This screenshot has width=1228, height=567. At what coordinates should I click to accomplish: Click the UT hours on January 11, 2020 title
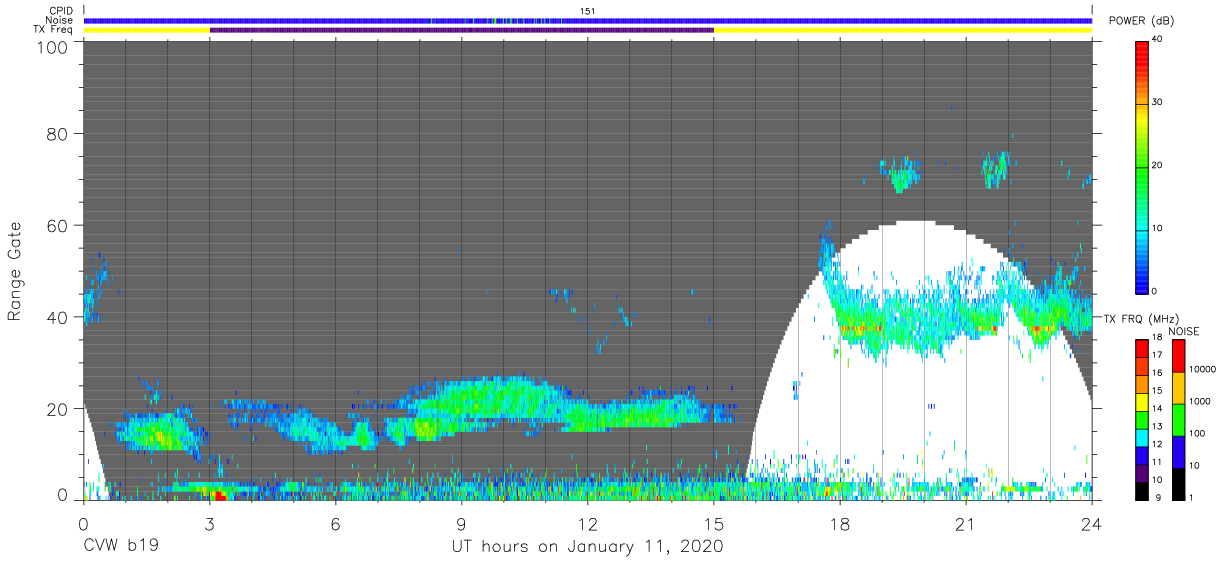pos(588,548)
